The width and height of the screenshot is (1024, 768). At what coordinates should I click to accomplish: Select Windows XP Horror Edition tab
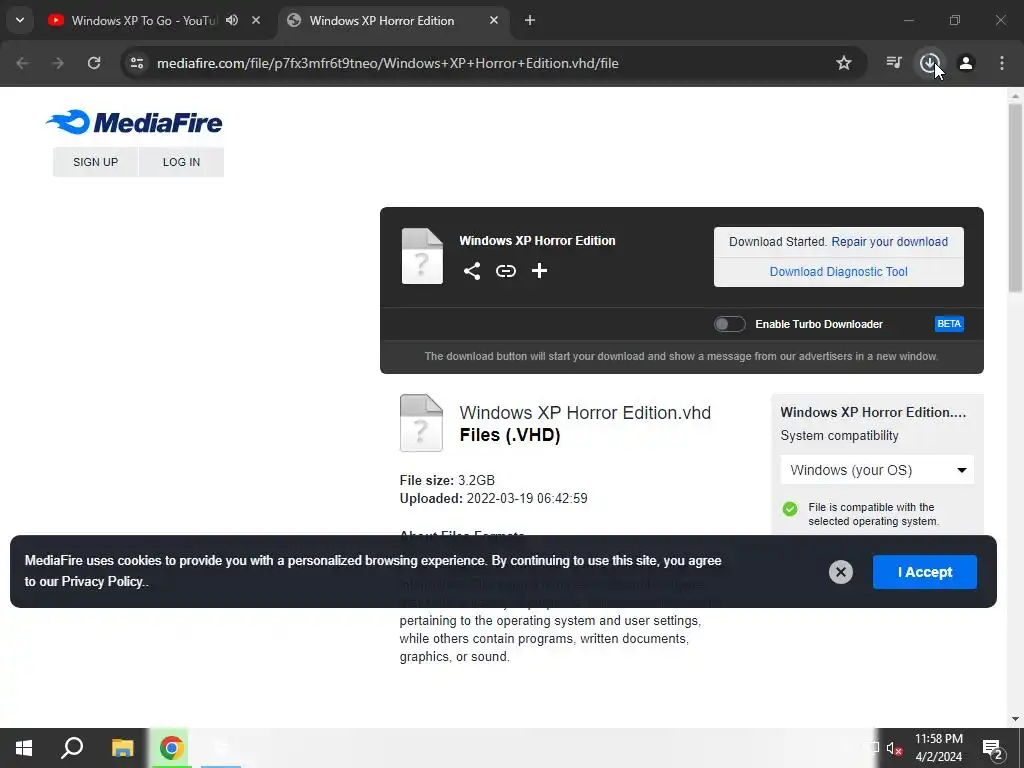(x=382, y=20)
